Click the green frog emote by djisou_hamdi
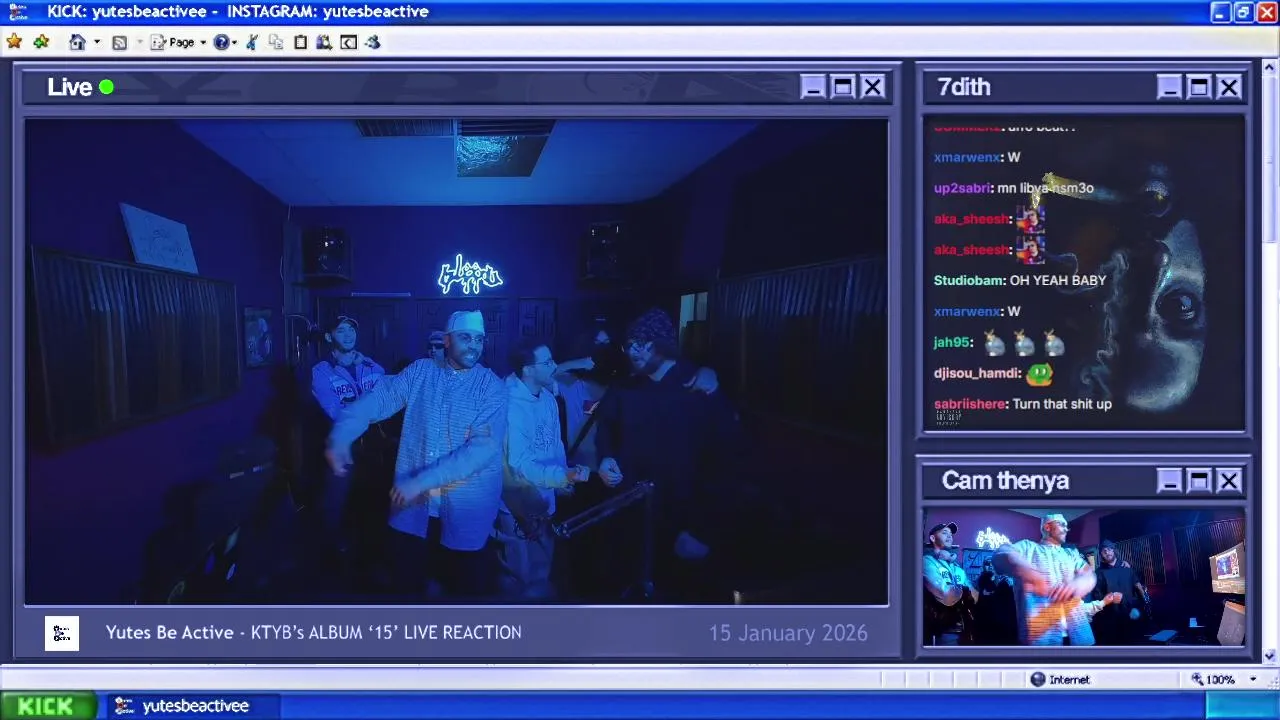1280x720 pixels. pos(1040,374)
